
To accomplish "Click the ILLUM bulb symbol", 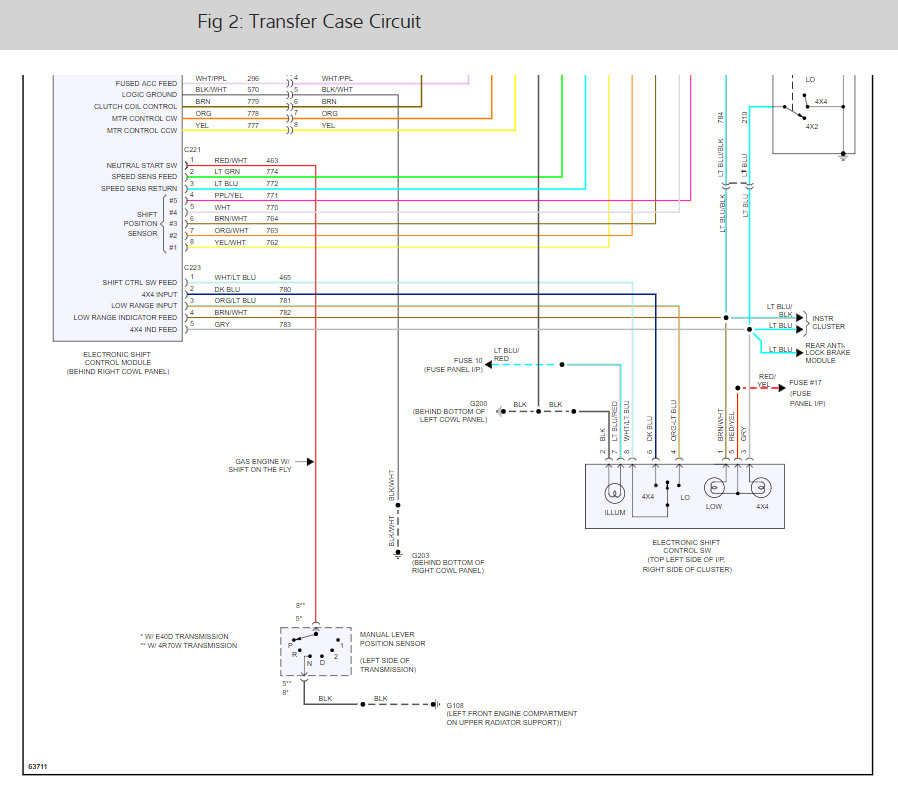I will click(613, 491).
